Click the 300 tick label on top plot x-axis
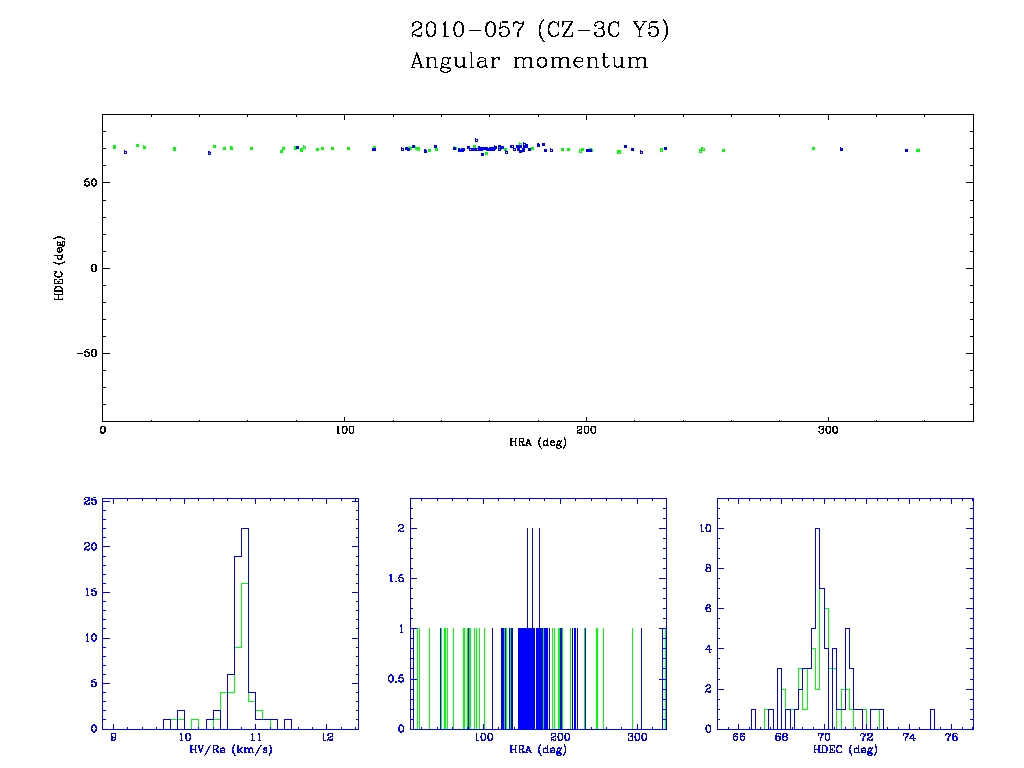The image size is (1024, 768). coord(828,430)
